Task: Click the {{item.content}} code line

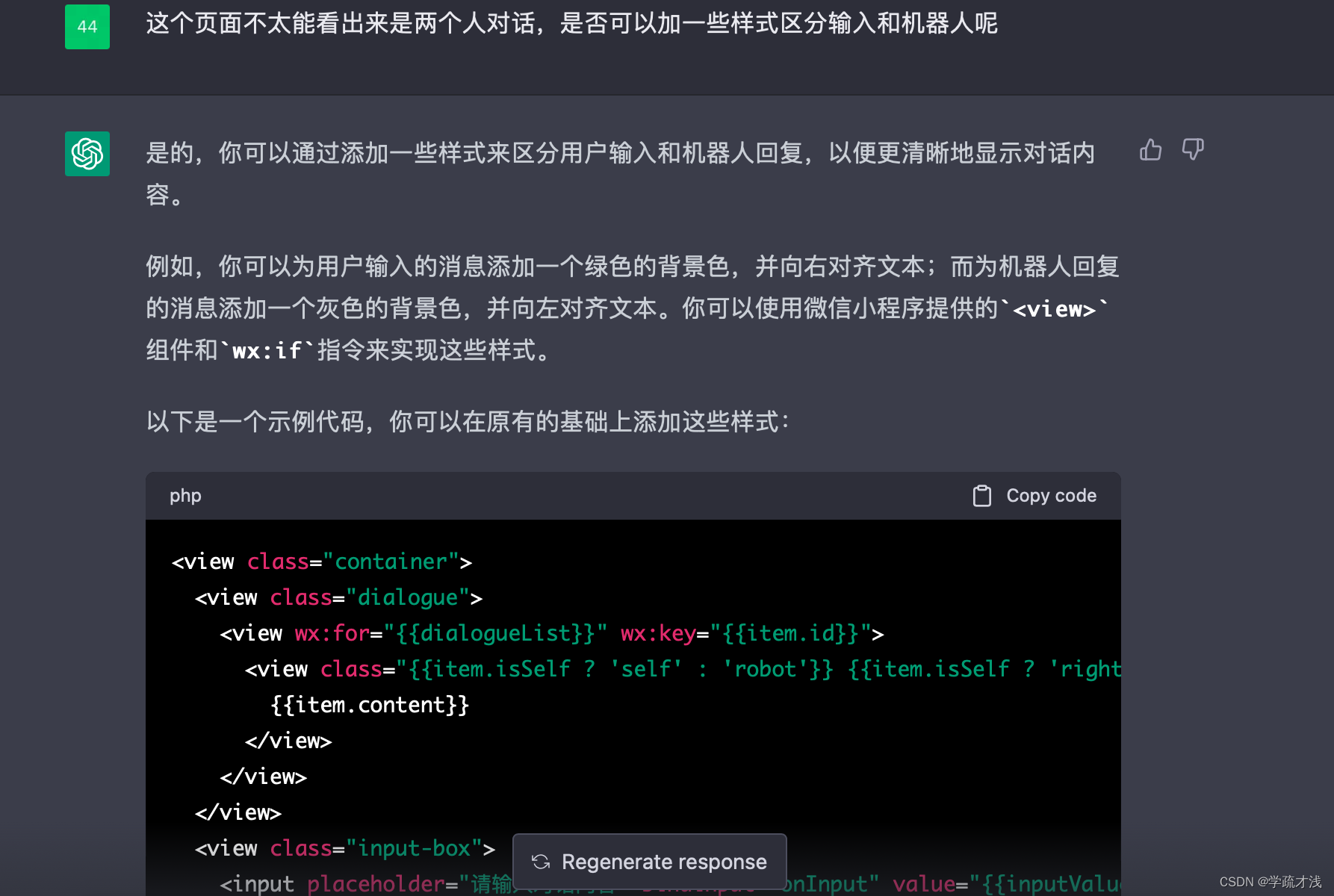Action: coord(370,705)
